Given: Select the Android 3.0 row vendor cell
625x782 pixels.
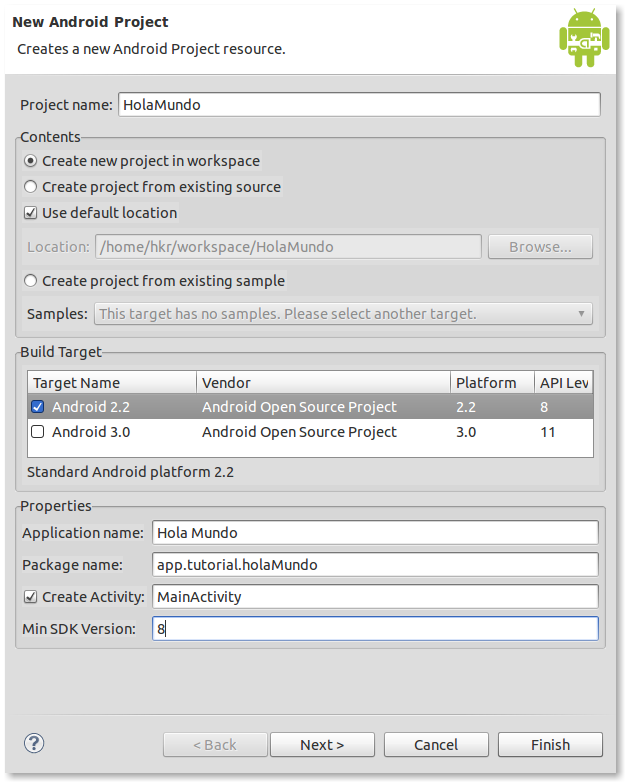Looking at the screenshot, I should click(299, 432).
